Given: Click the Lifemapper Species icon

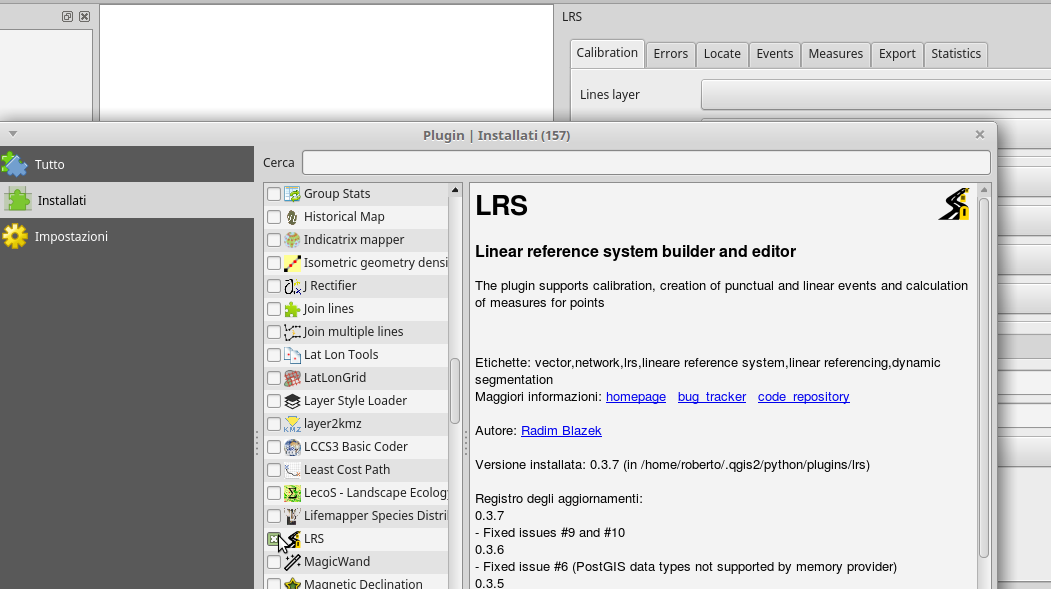Looking at the screenshot, I should click(x=292, y=516).
